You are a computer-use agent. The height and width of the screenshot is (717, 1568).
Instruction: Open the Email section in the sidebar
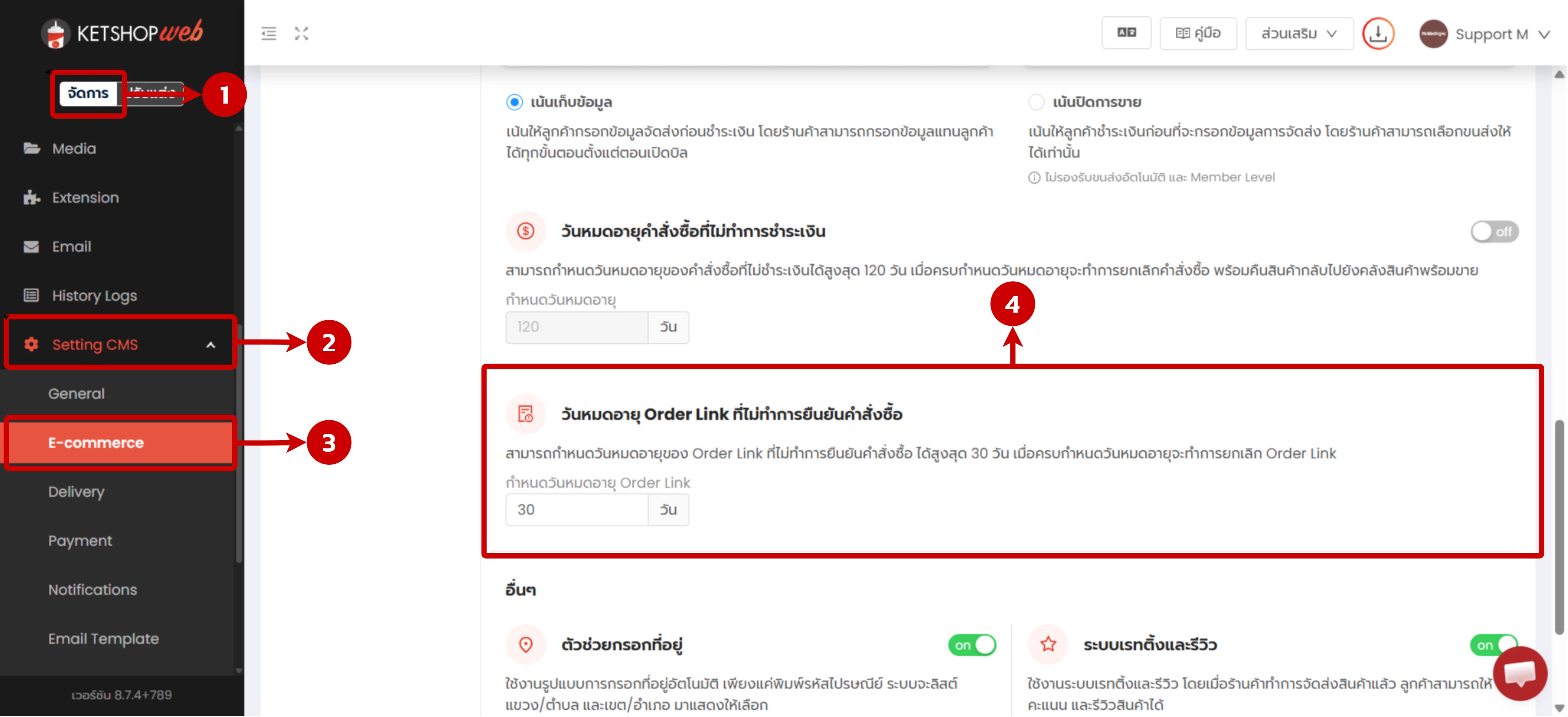click(x=71, y=246)
